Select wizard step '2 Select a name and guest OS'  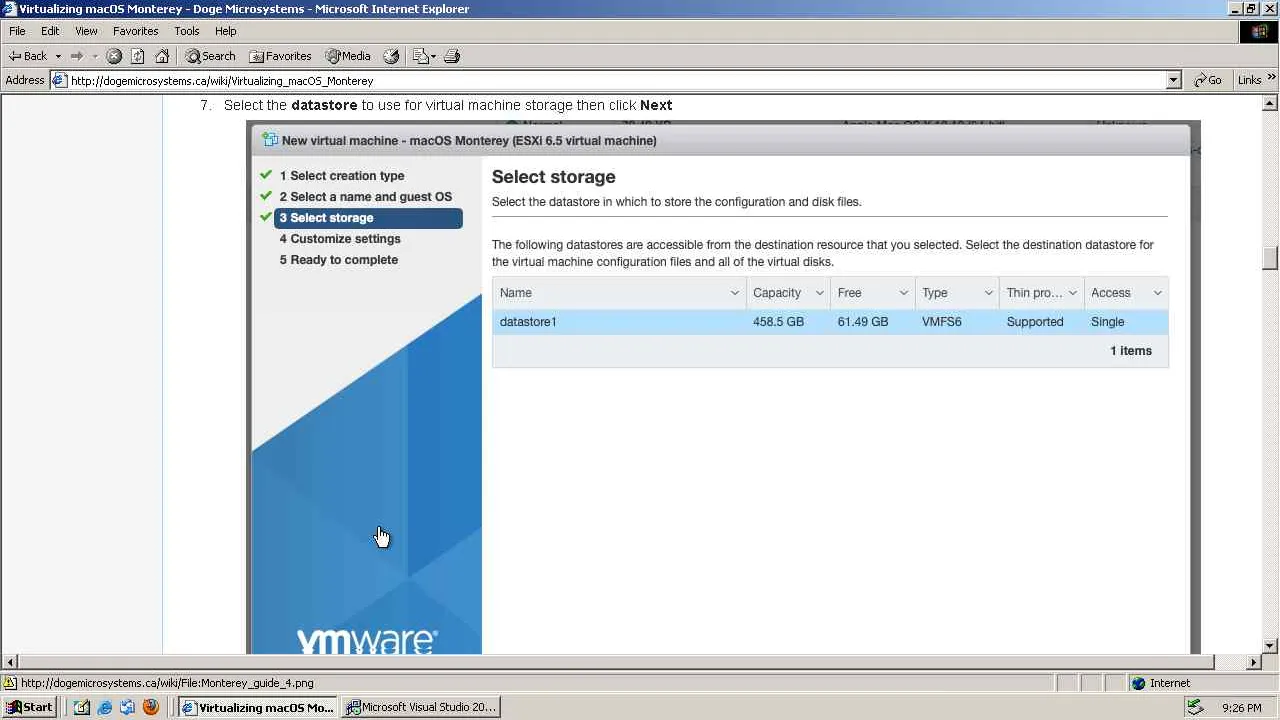366,197
